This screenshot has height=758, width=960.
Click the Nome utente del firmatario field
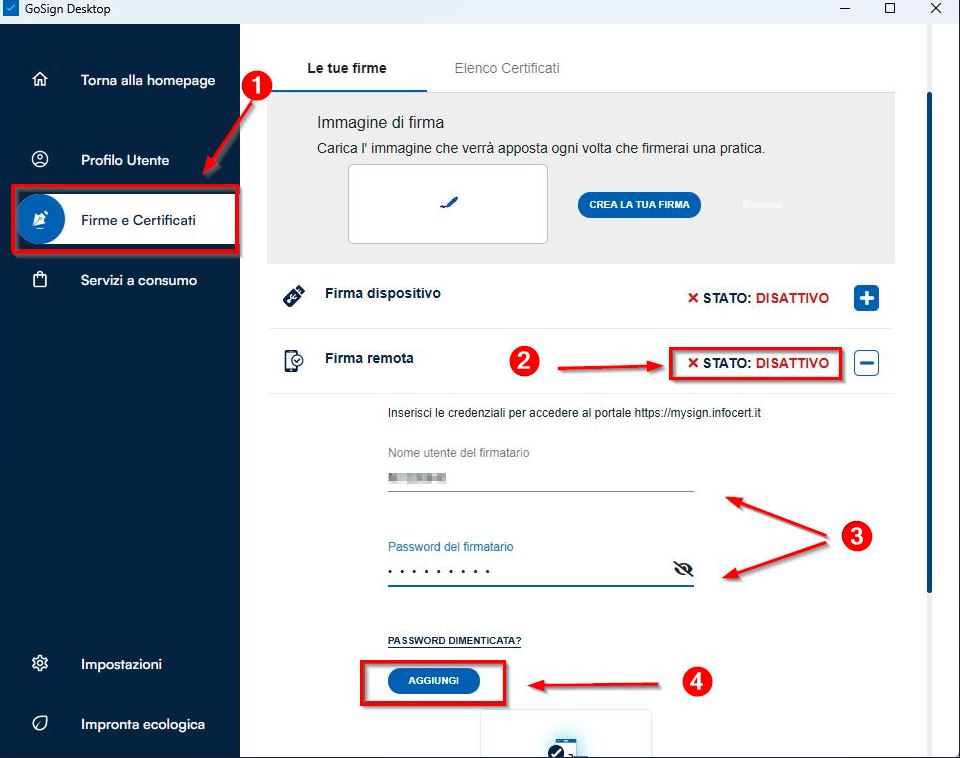[x=540, y=478]
